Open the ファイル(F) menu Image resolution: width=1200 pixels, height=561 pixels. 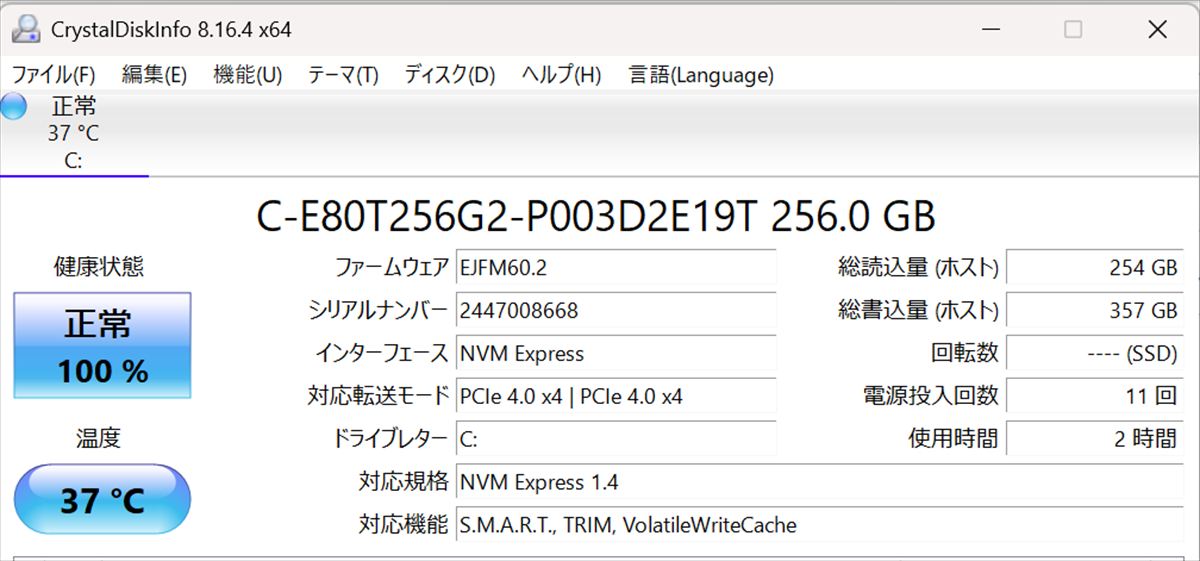pos(54,75)
